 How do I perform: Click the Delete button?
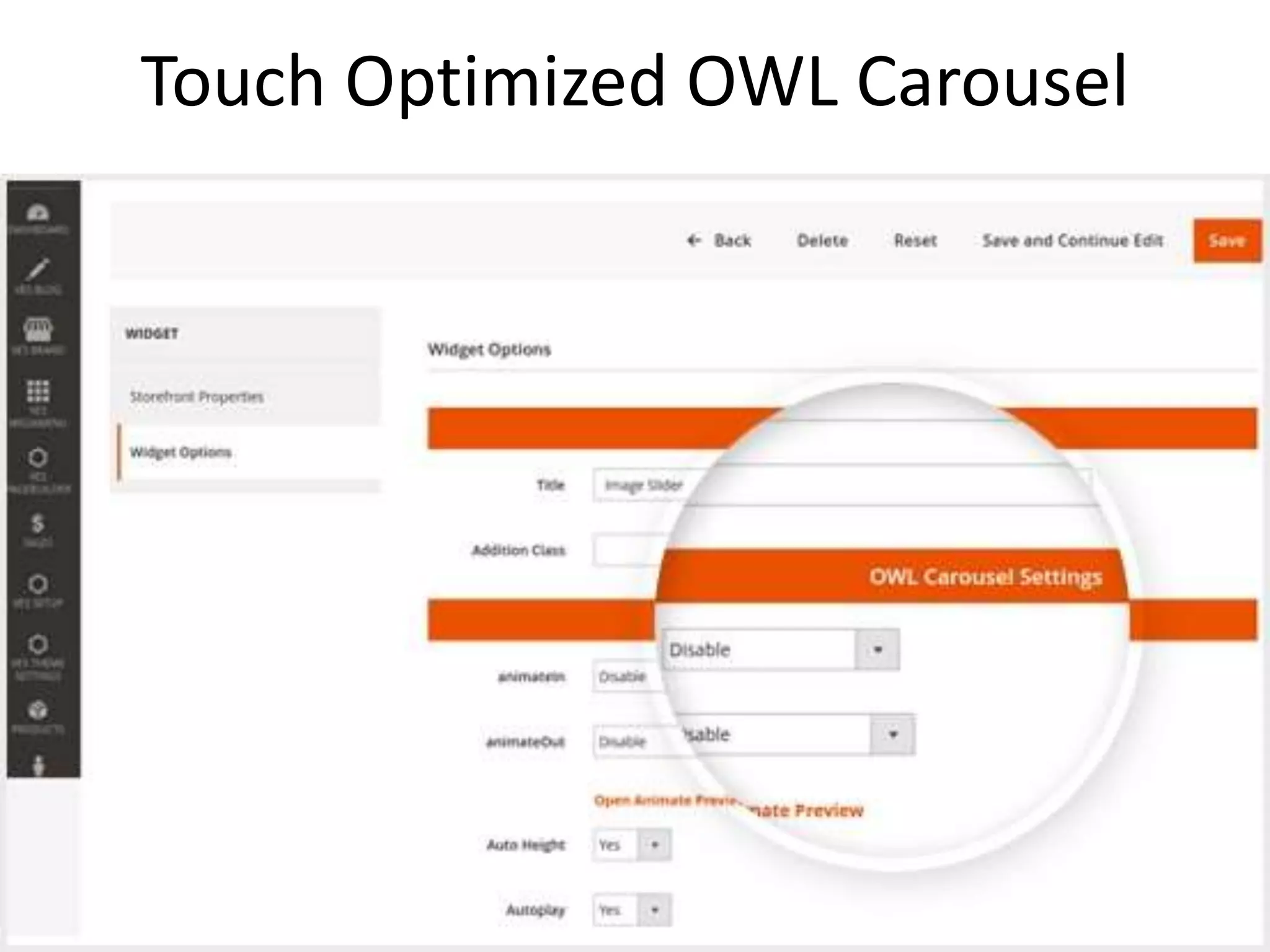click(x=822, y=240)
